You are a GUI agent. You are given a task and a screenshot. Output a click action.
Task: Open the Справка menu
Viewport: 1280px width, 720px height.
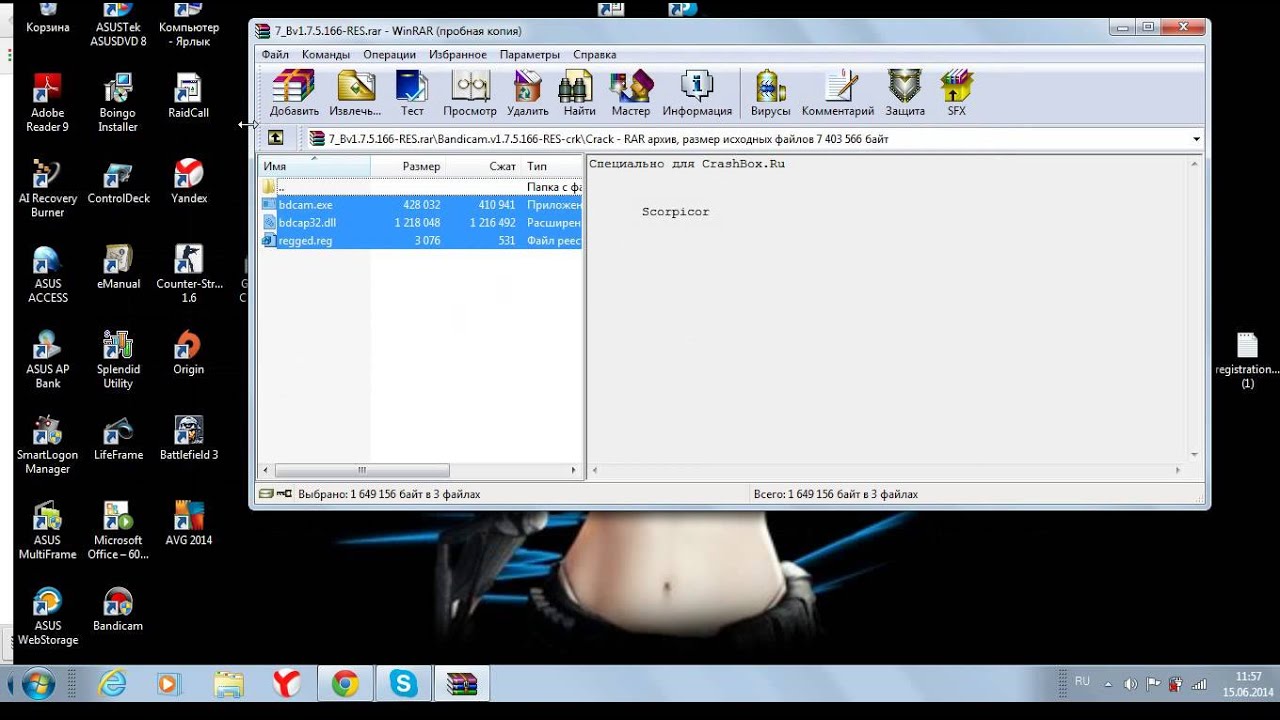[595, 54]
